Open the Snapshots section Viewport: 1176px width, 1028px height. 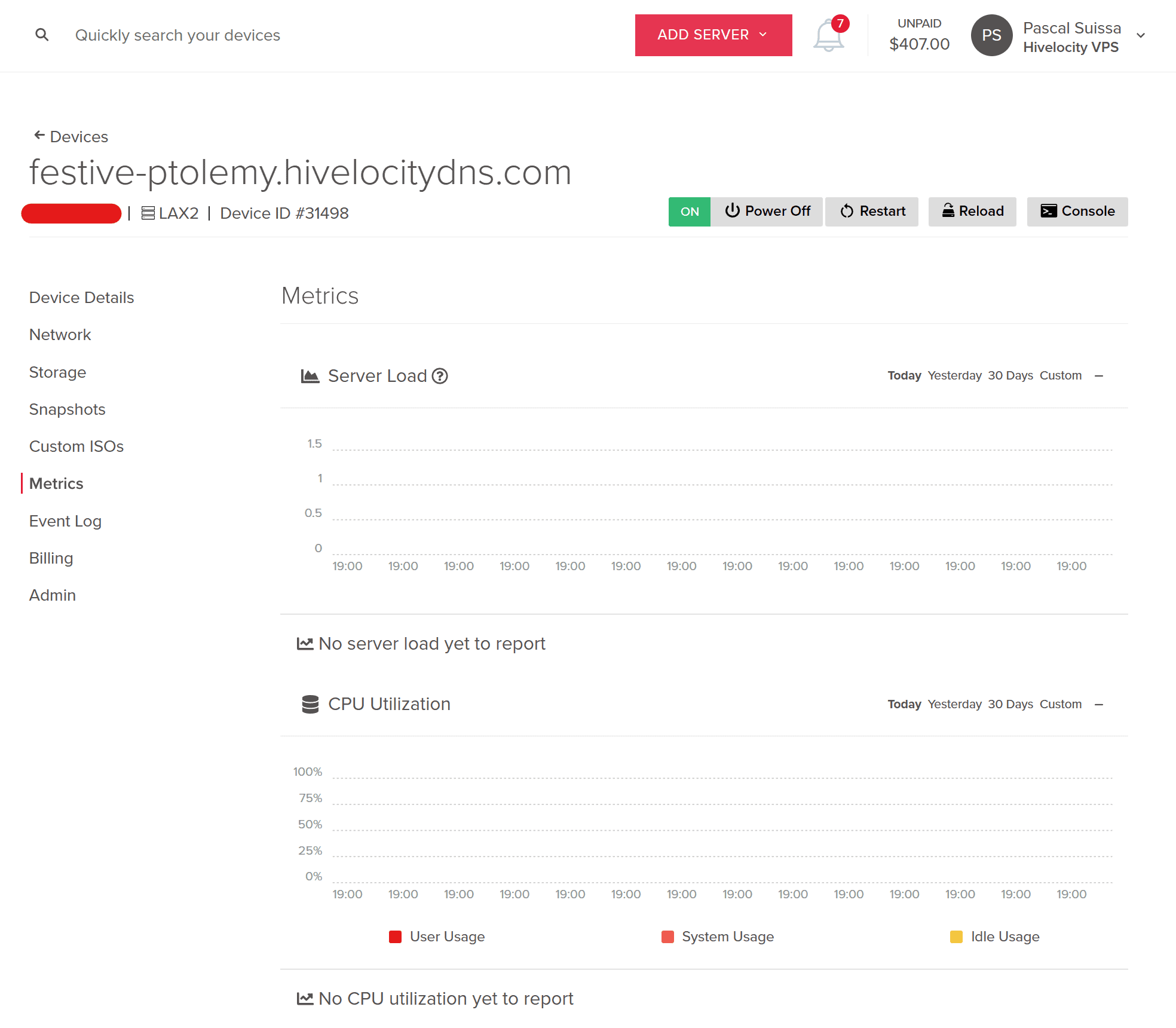[67, 409]
